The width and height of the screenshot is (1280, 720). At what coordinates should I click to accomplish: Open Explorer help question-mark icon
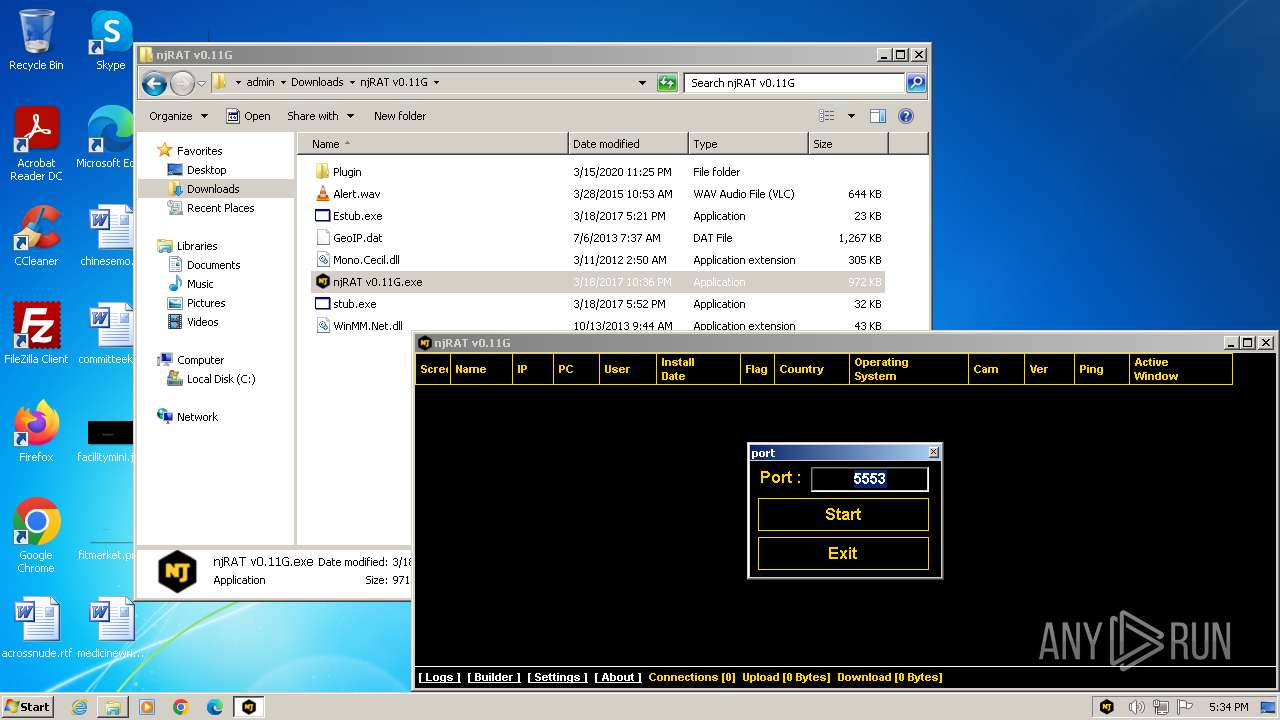pos(906,116)
